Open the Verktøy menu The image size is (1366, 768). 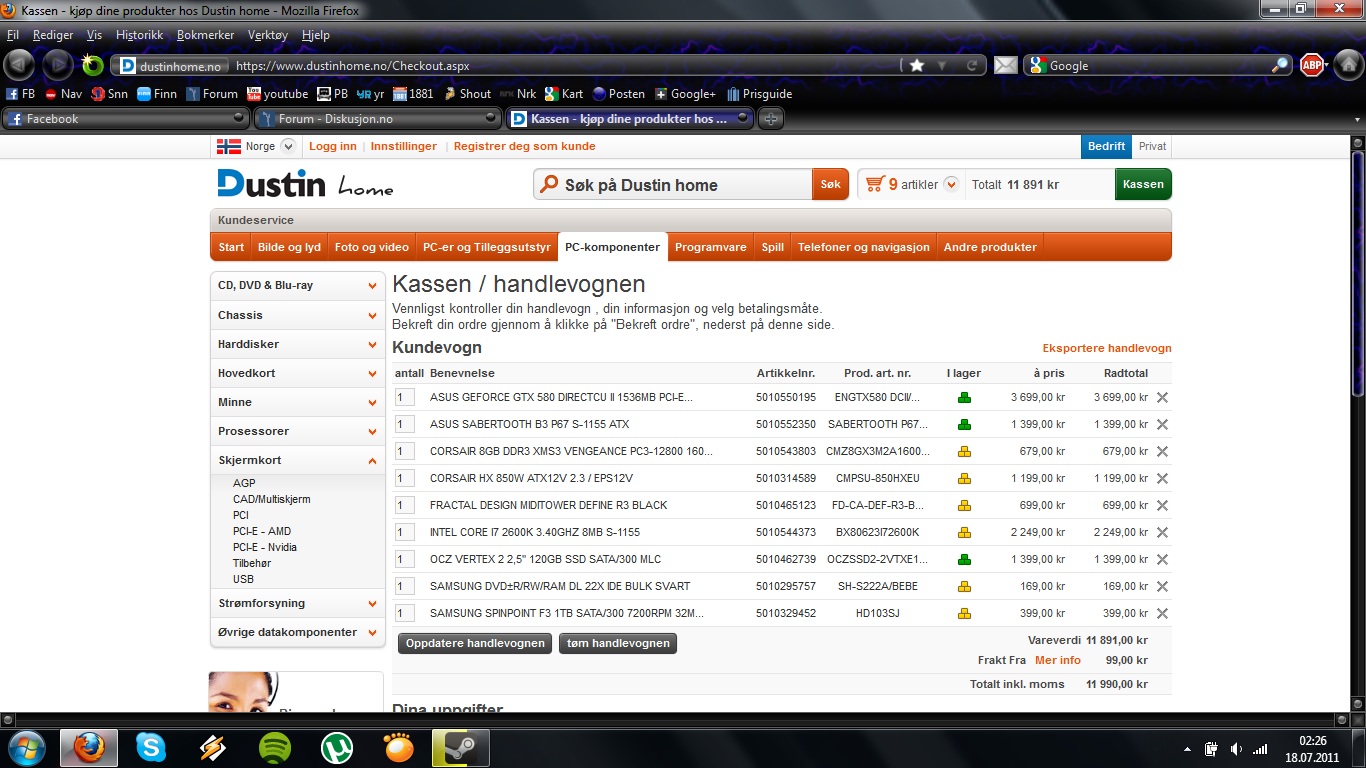pos(268,35)
